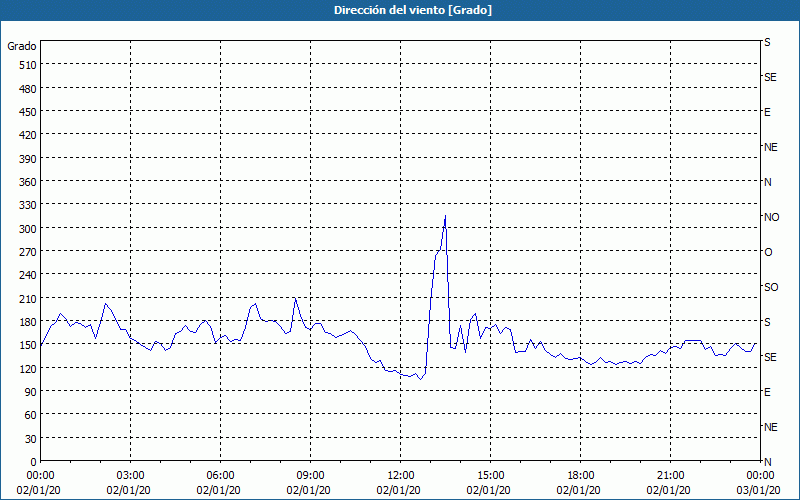
Task: Click the 120 degree axis label
Action: tap(28, 369)
